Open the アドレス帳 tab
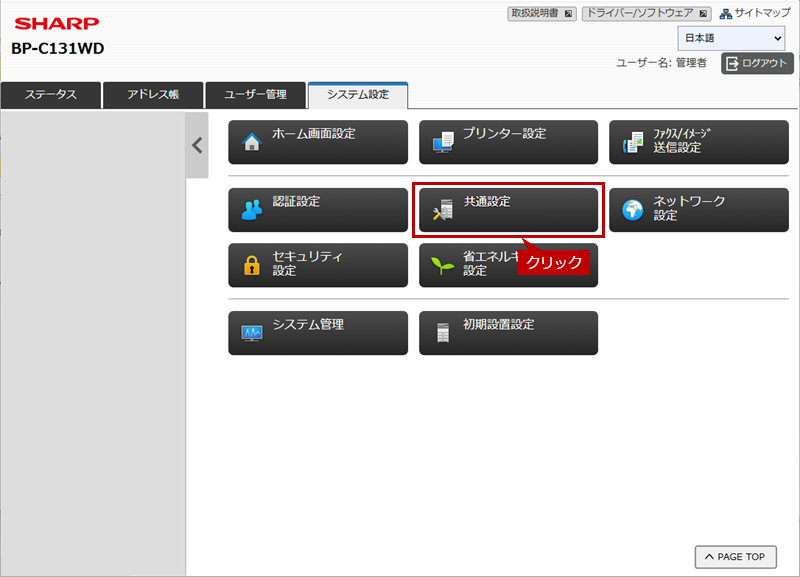Image resolution: width=800 pixels, height=577 pixels. [152, 95]
